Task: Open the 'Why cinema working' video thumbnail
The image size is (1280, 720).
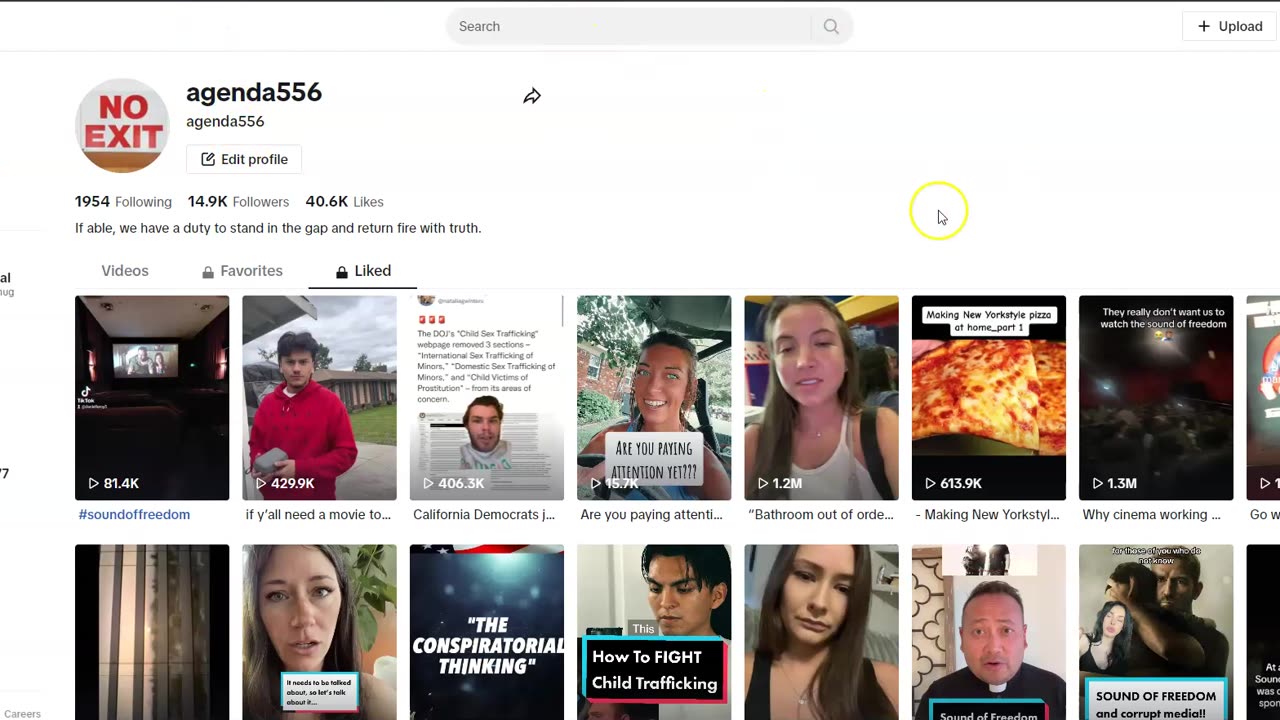Action: pyautogui.click(x=1156, y=398)
